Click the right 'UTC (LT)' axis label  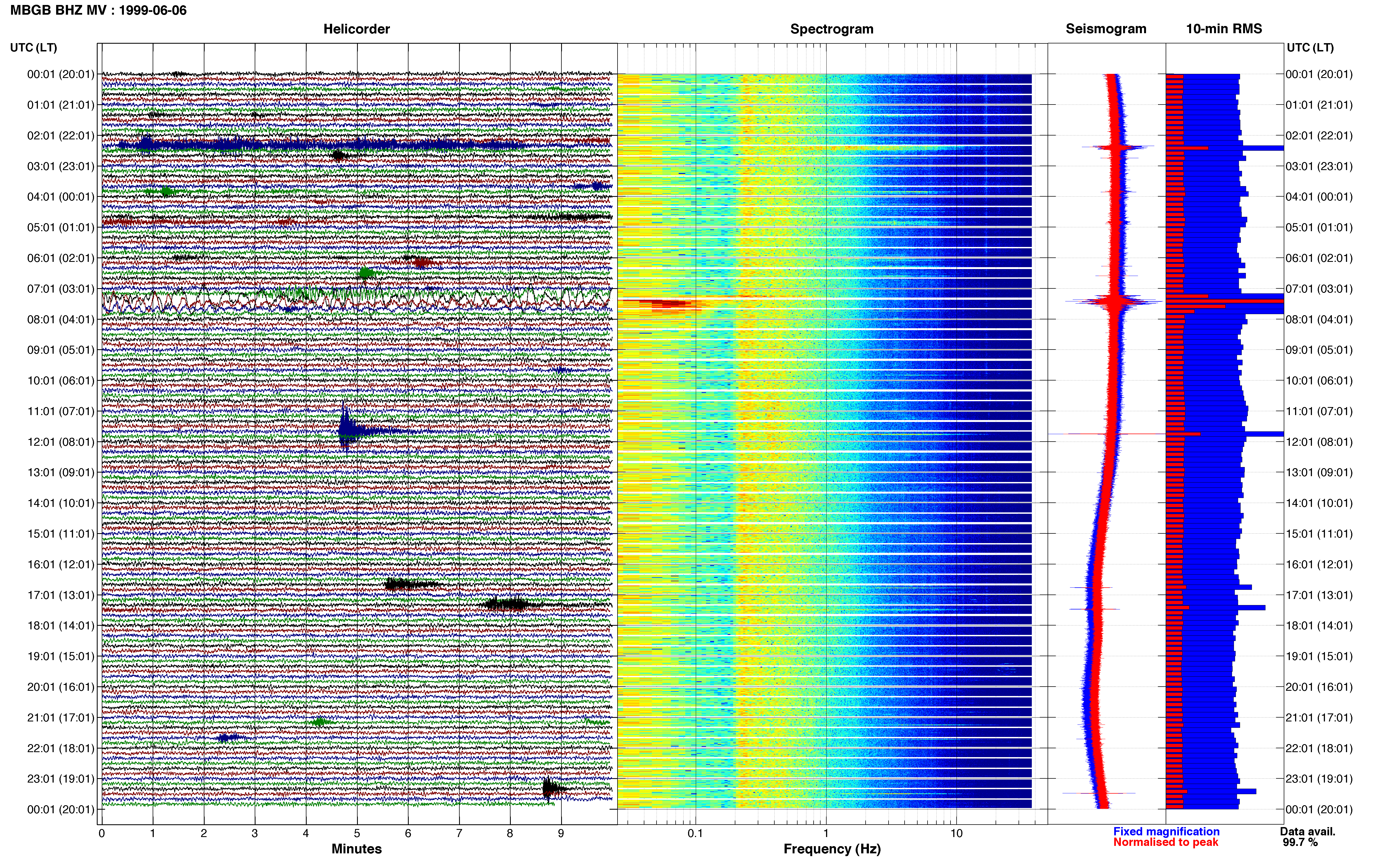[x=1310, y=48]
